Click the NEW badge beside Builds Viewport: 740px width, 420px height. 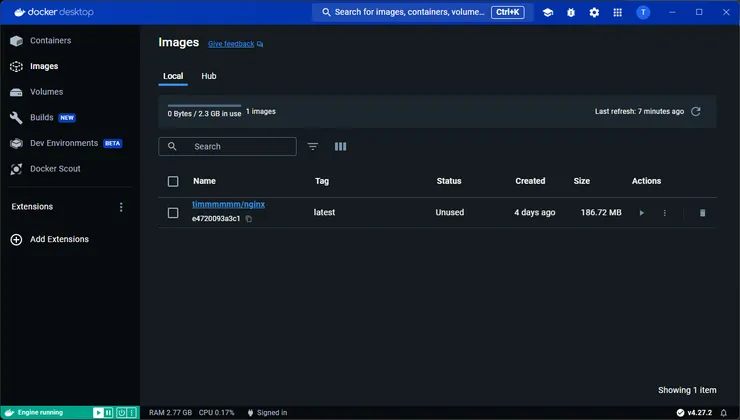tap(67, 118)
